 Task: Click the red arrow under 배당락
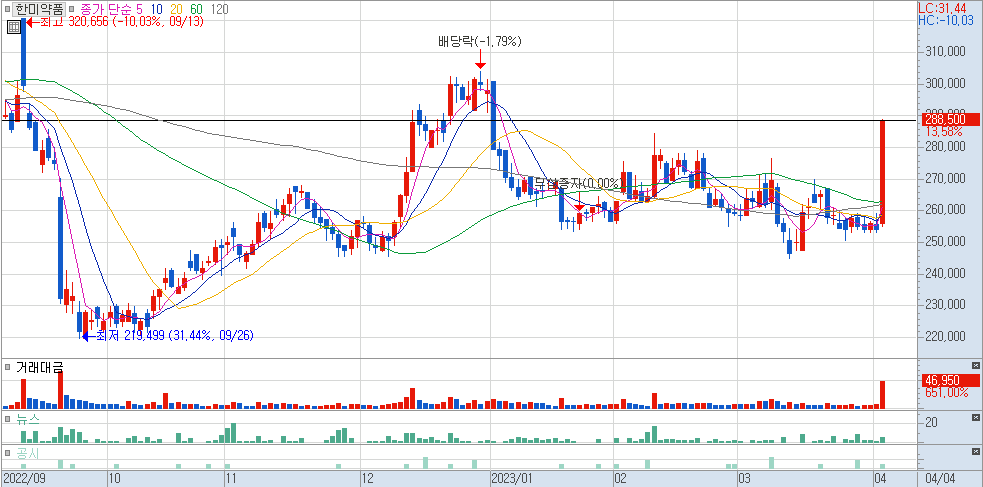click(480, 61)
